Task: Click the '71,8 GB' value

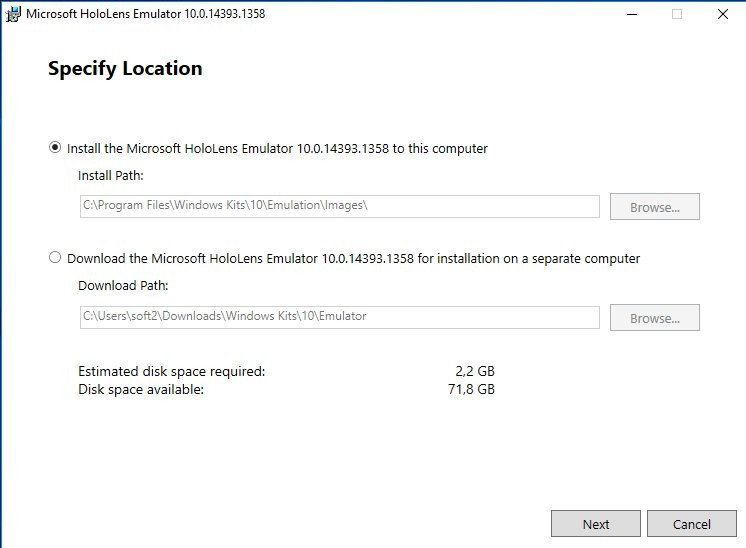Action: coord(471,389)
